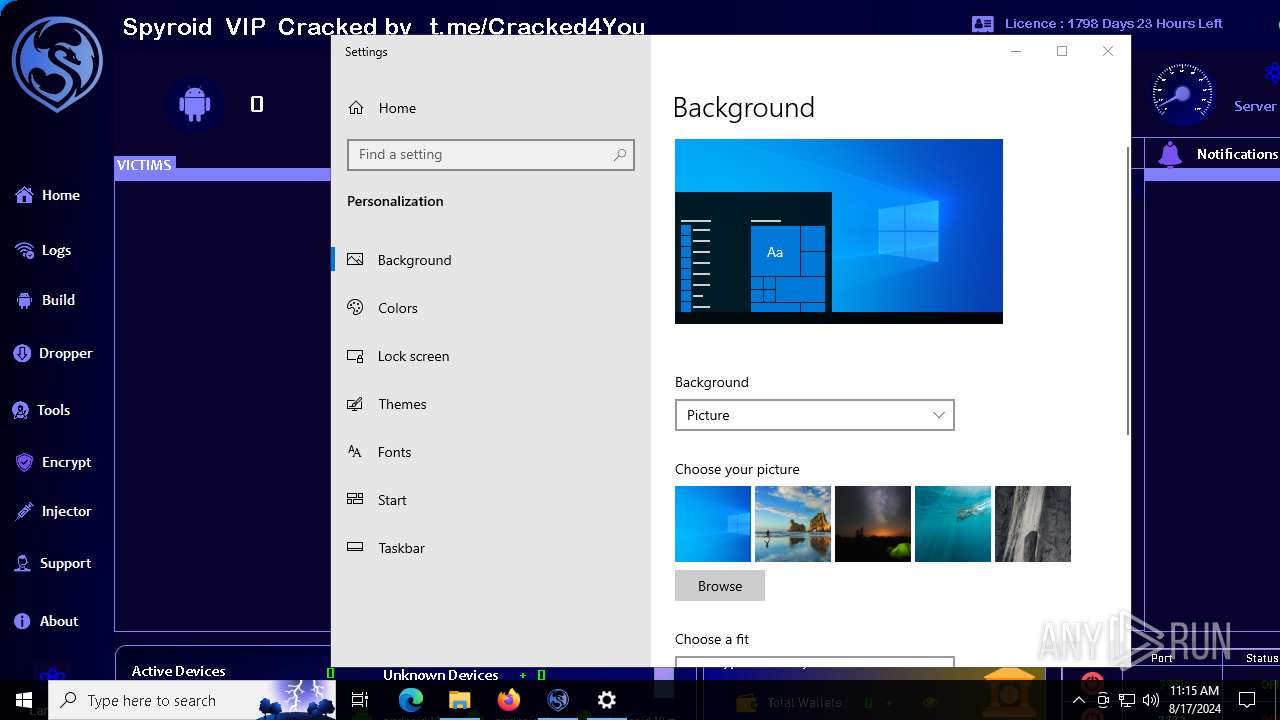
Task: Click the VICTIMS tab label
Action: [x=144, y=165]
